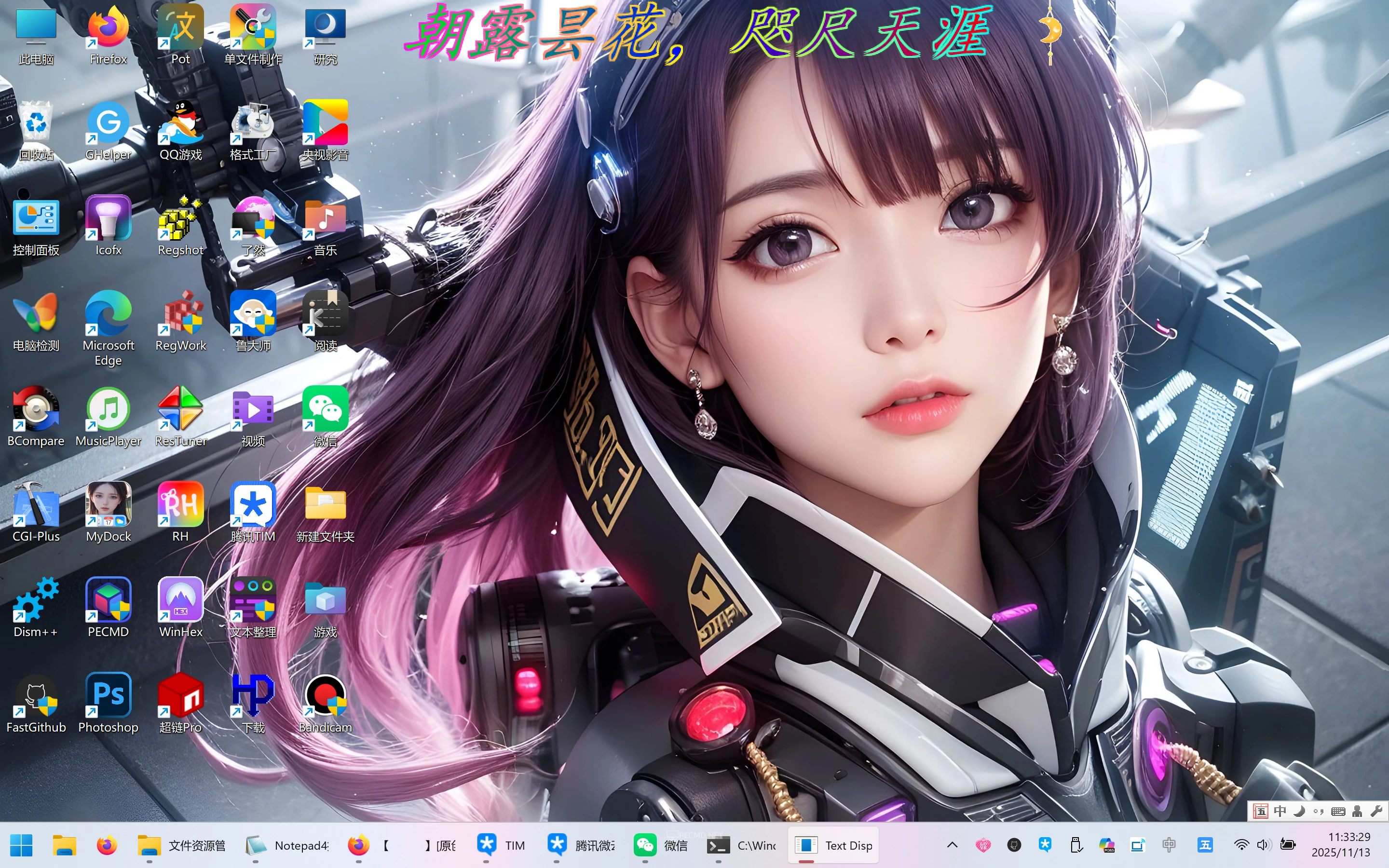Click the Windows Start button

click(x=21, y=845)
